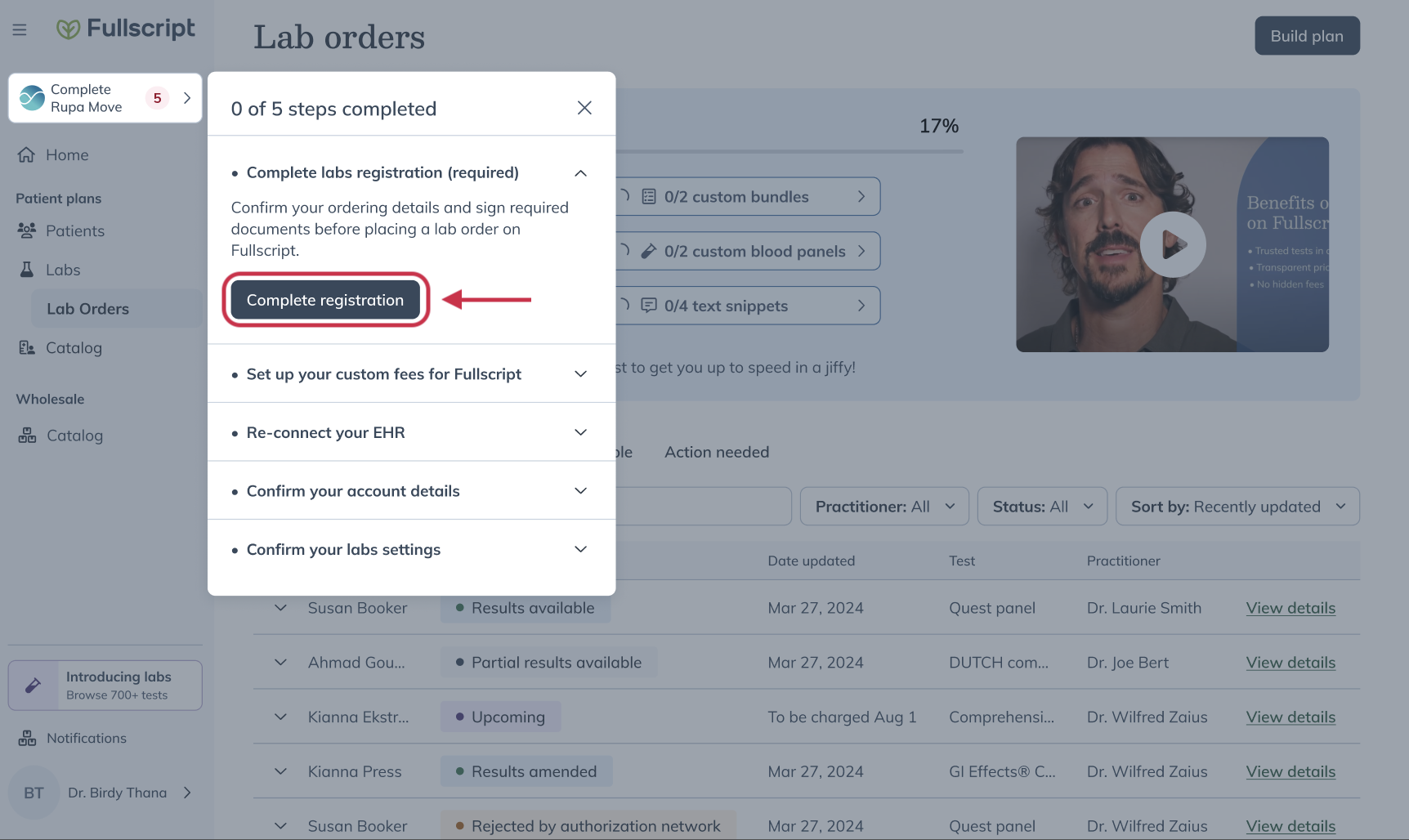Open the hamburger navigation menu
This screenshot has height=840, width=1409.
pos(20,29)
